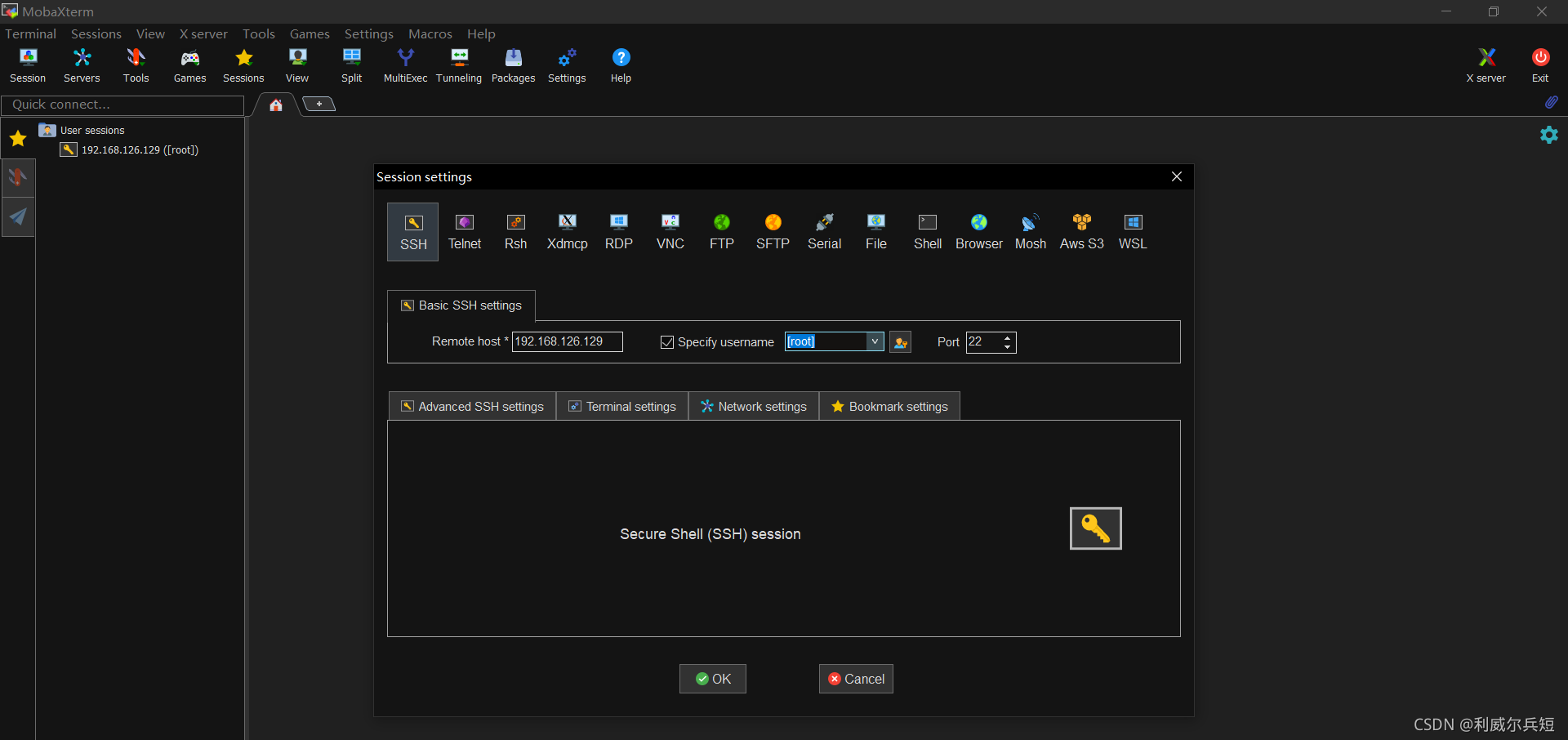Screen dimensions: 1568x740
Task: Click the Remote host input field
Action: click(568, 341)
